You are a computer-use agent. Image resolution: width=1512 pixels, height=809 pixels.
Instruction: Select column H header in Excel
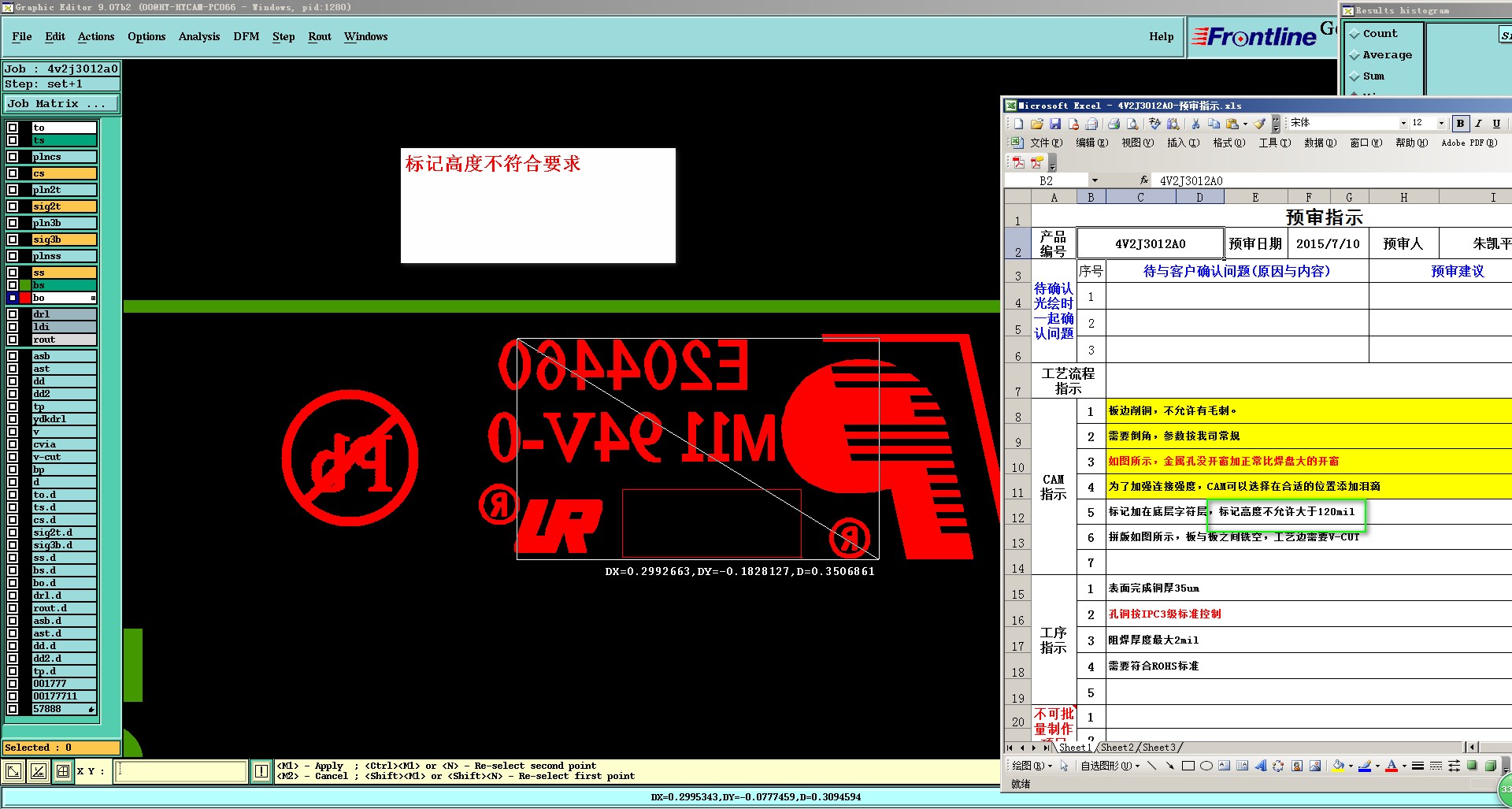[1403, 197]
